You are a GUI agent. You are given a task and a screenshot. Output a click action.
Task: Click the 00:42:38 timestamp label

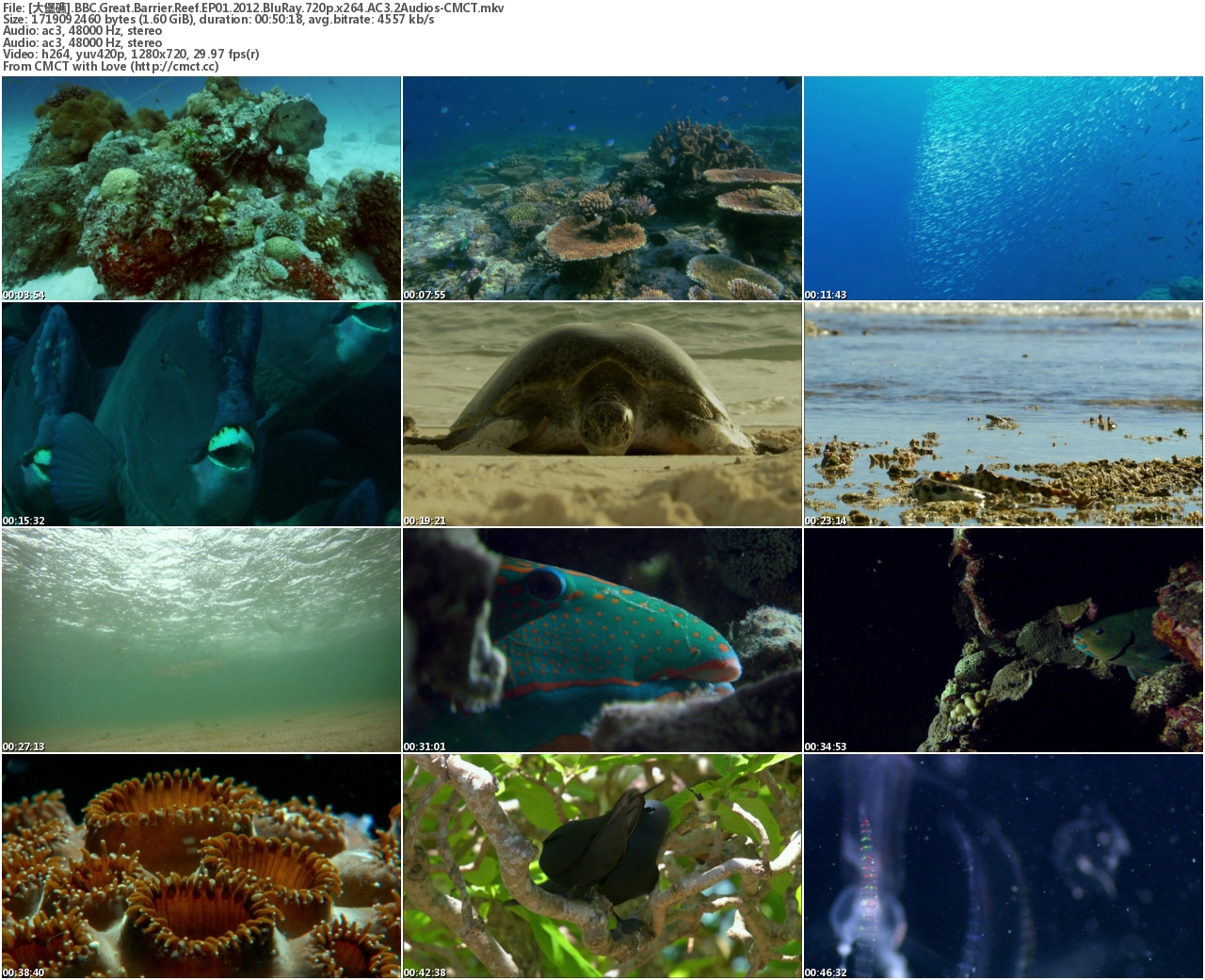(425, 972)
